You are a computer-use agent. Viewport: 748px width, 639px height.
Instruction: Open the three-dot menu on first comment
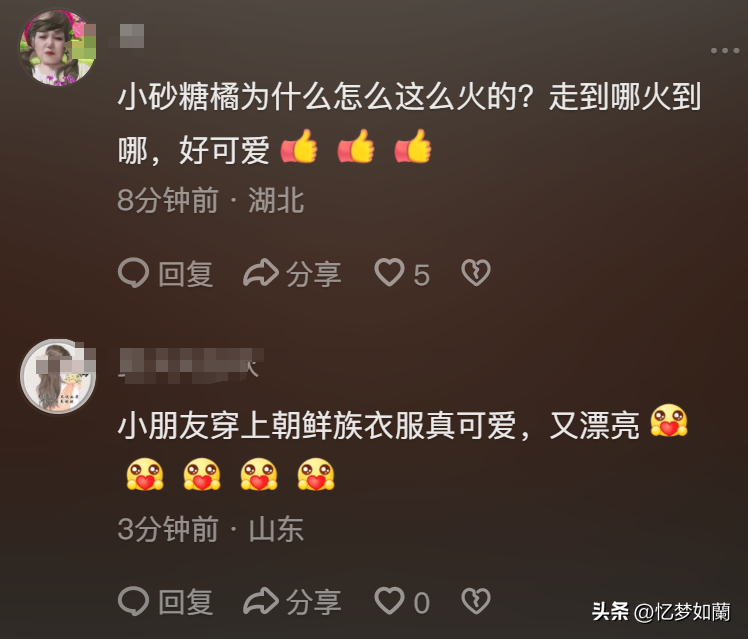pyautogui.click(x=725, y=51)
